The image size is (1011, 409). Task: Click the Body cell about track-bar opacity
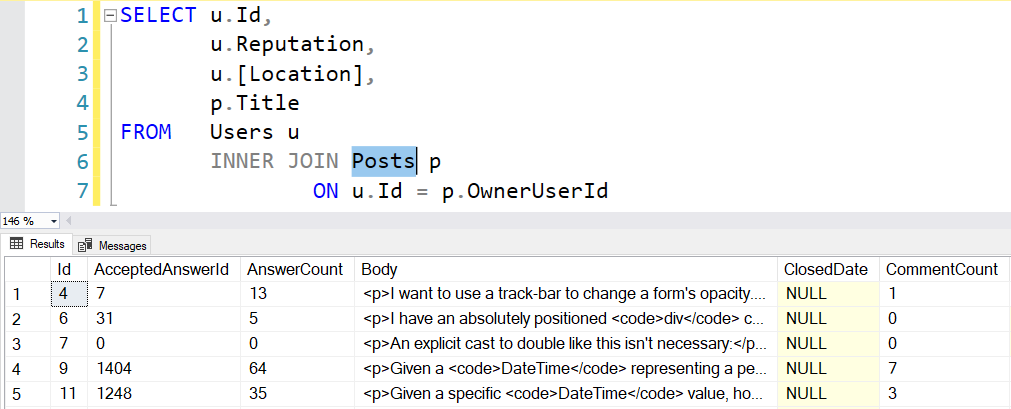[565, 294]
